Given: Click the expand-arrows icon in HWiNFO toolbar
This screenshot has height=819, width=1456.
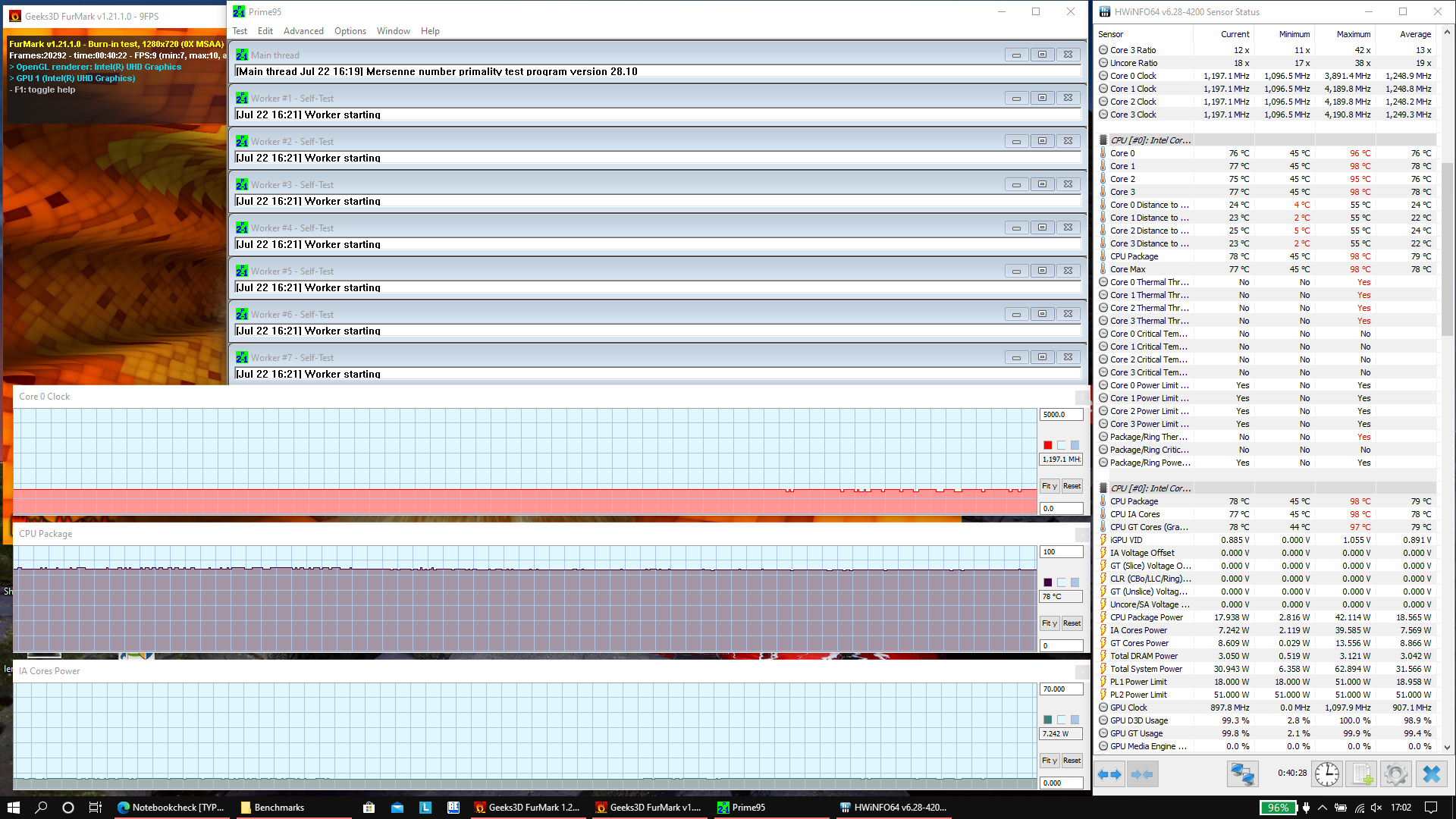Looking at the screenshot, I should pyautogui.click(x=1110, y=774).
